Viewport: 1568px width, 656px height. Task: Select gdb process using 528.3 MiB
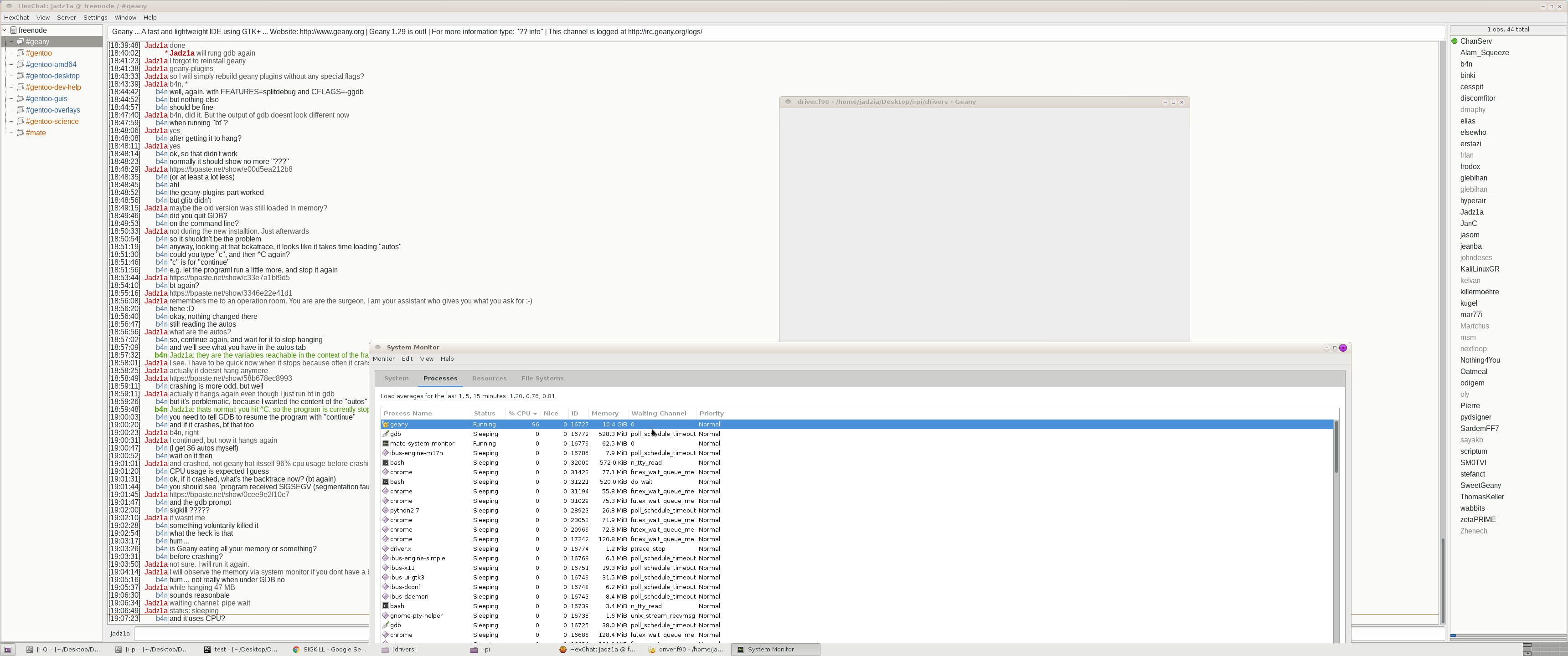[x=857, y=434]
